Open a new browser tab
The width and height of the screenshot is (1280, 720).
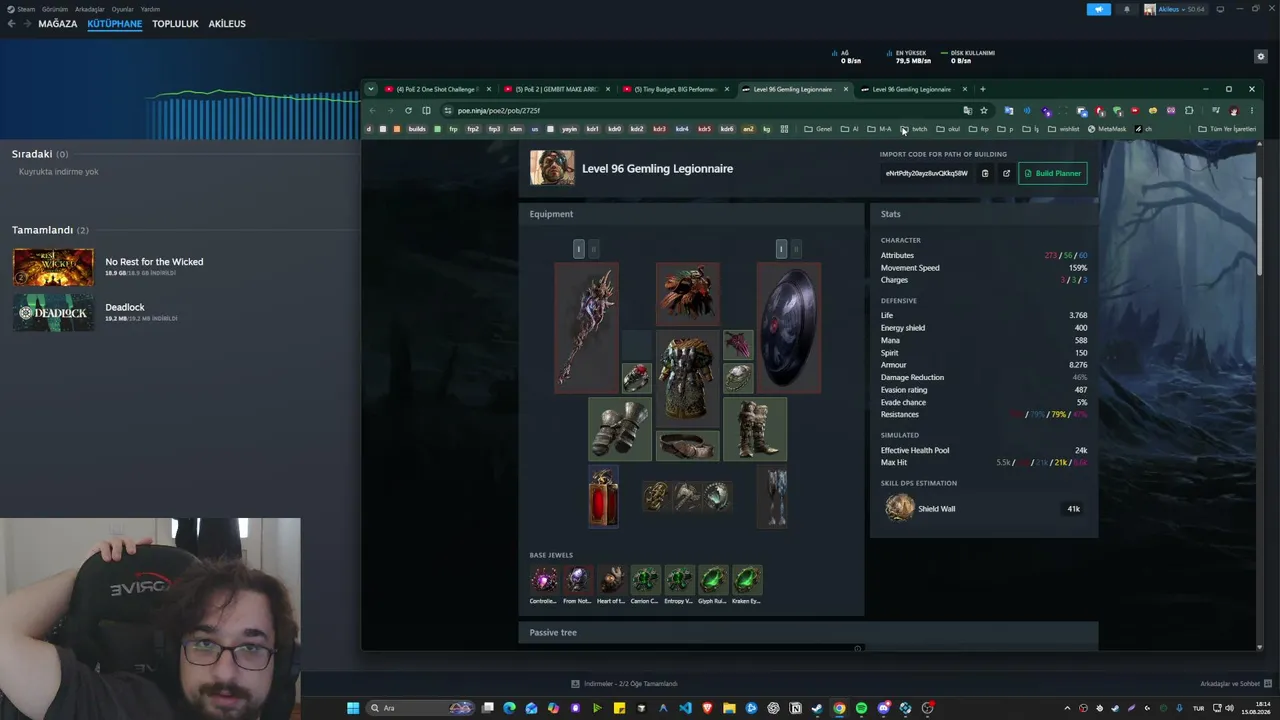tap(983, 89)
